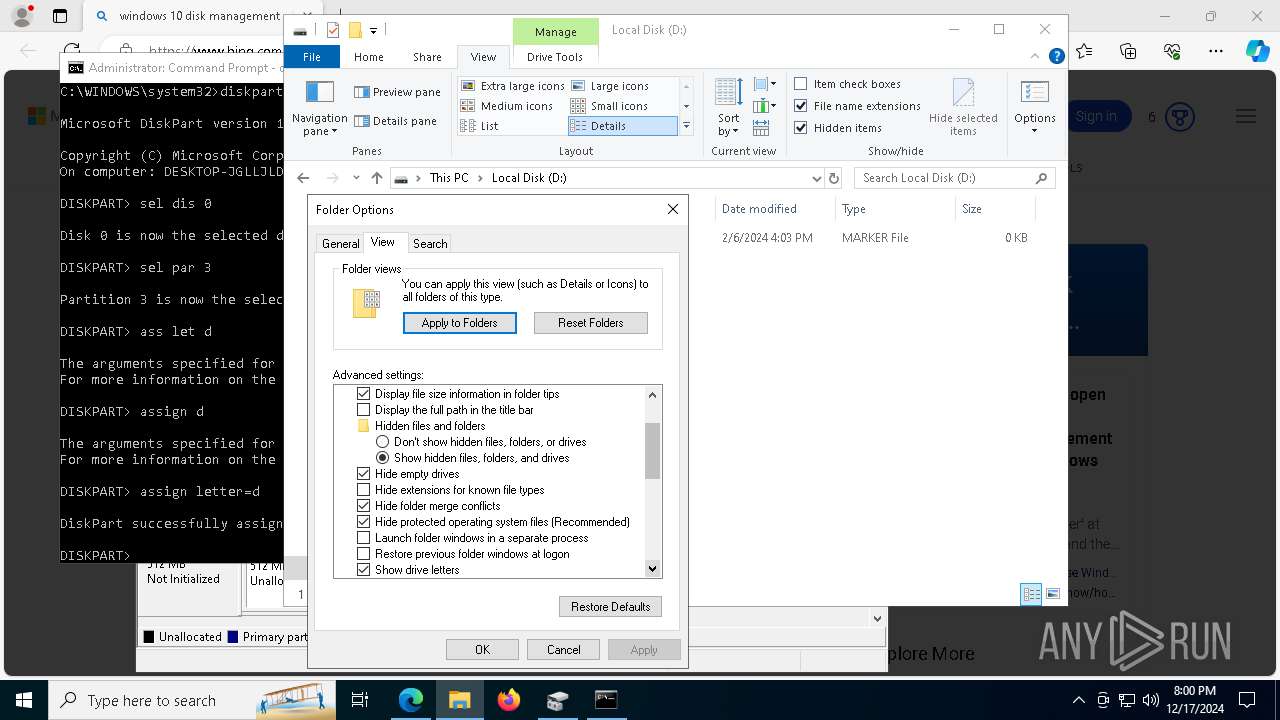Select Small icons layout
The image size is (1280, 720).
tap(609, 106)
